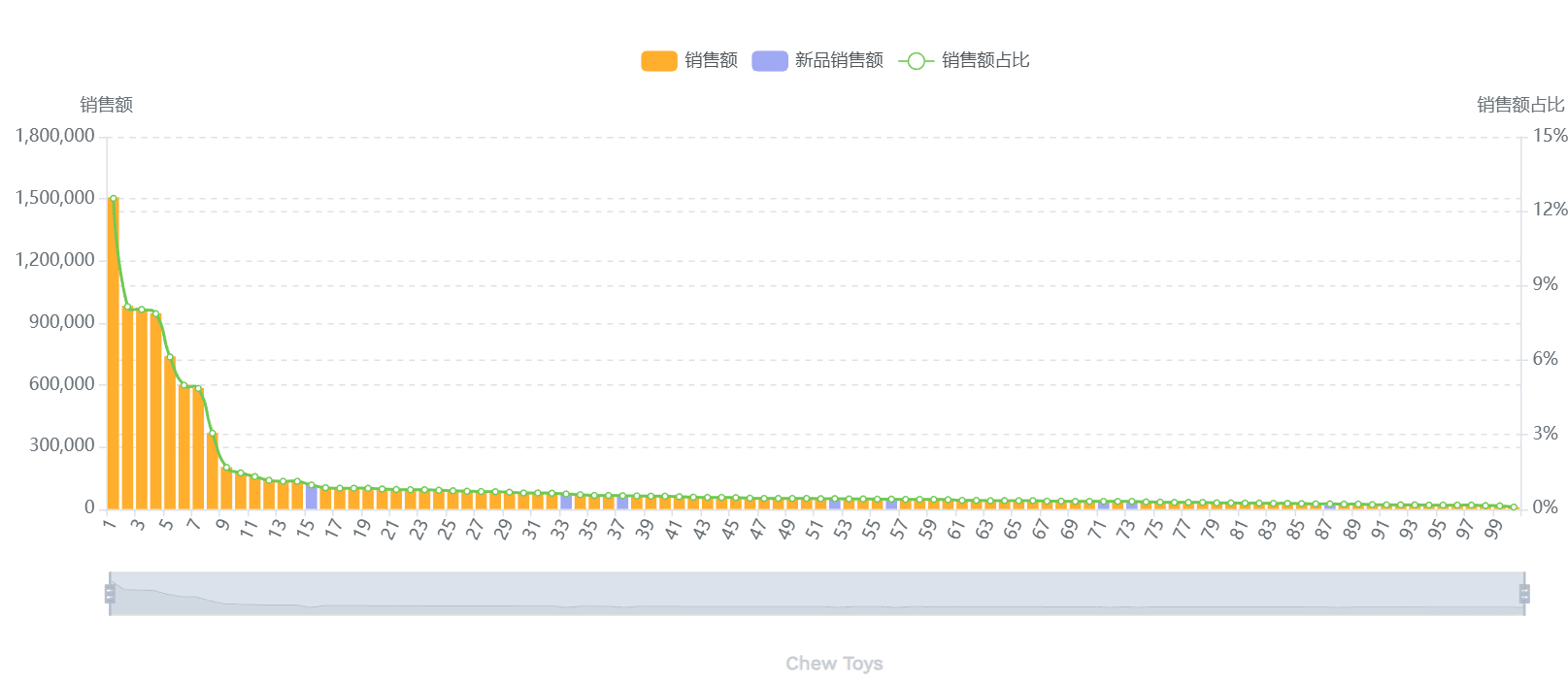Click the orange bar at rank 5
The image size is (1568, 685).
(x=170, y=437)
